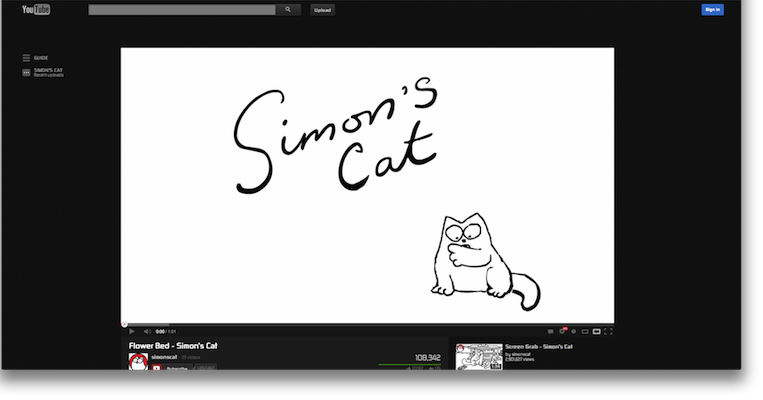Toggle captions on the player
Viewport: 763px width, 400px height.
(x=550, y=331)
